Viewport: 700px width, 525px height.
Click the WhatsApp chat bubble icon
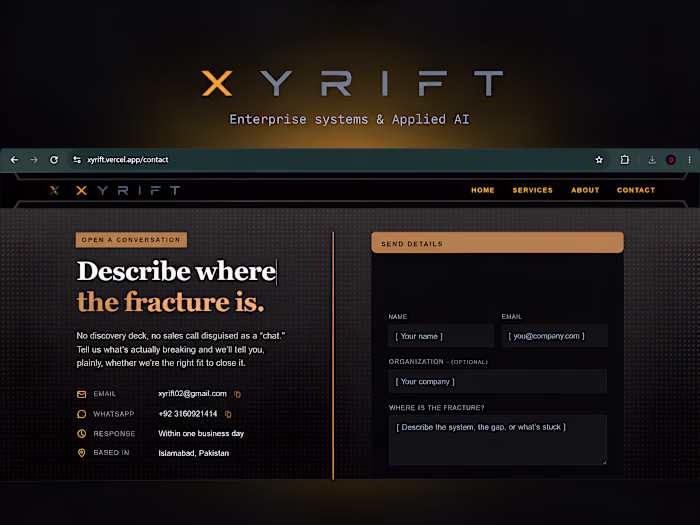coord(81,414)
